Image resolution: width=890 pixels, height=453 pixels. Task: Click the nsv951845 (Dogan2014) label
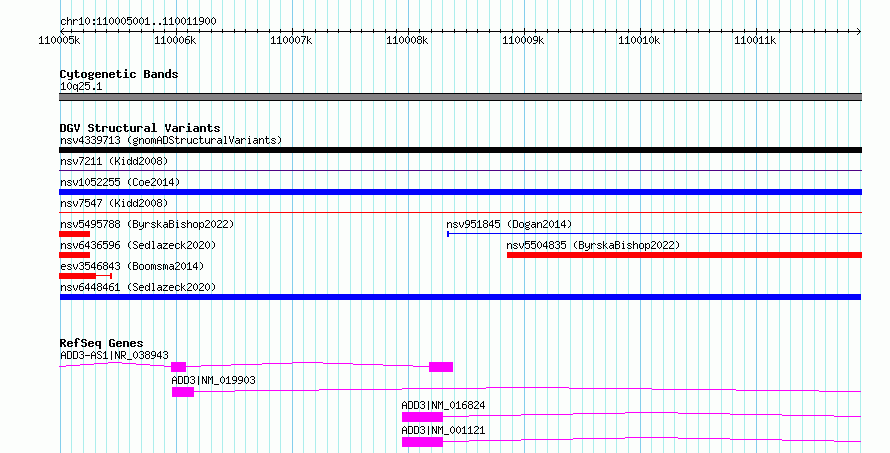(x=509, y=224)
